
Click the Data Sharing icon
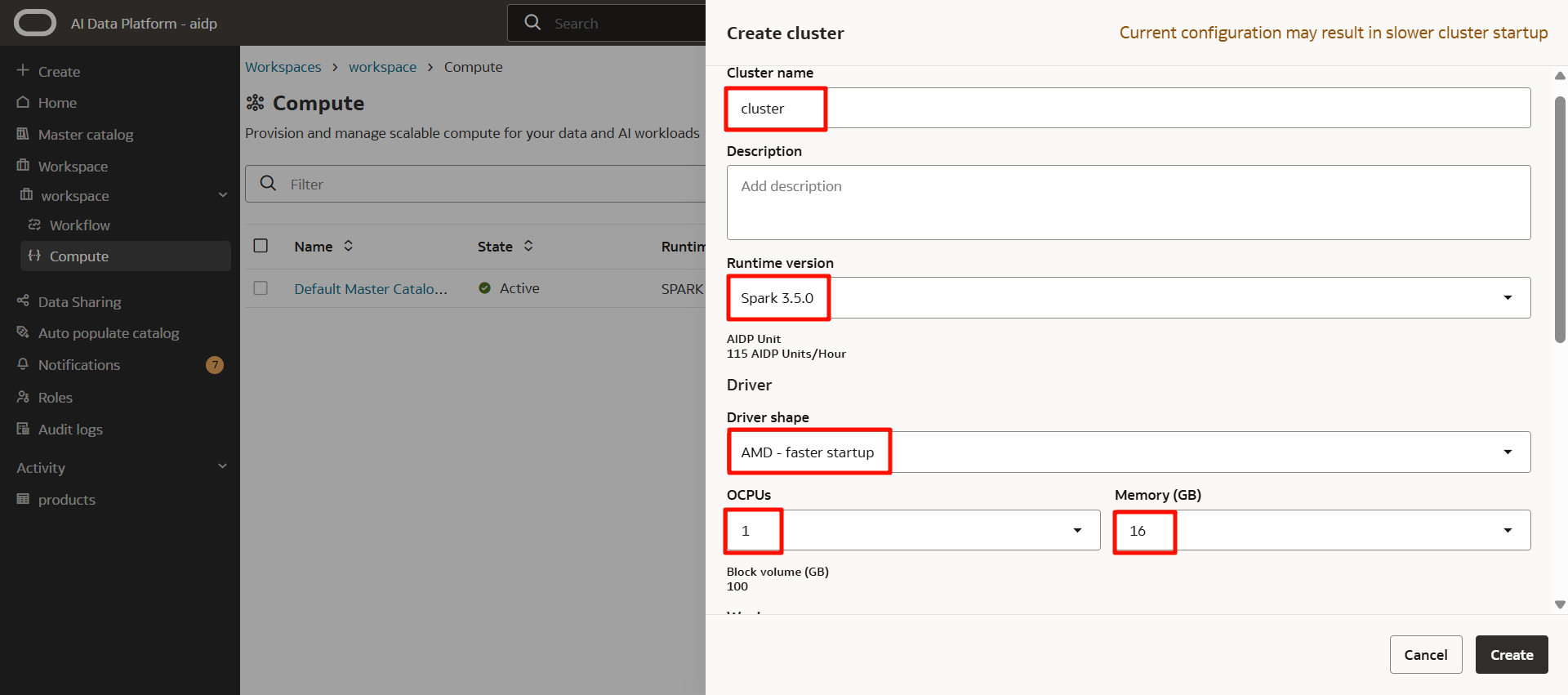coord(23,301)
